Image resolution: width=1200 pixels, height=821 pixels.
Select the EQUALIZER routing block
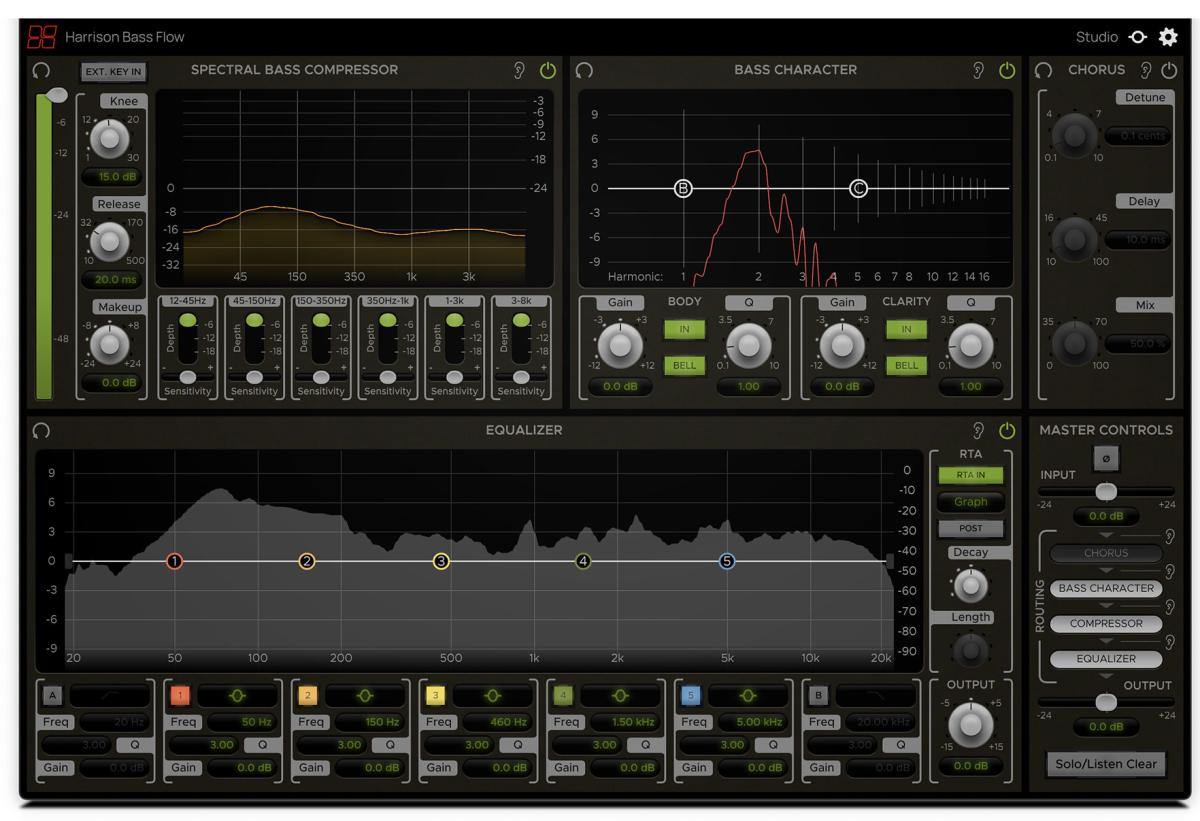coord(1105,659)
